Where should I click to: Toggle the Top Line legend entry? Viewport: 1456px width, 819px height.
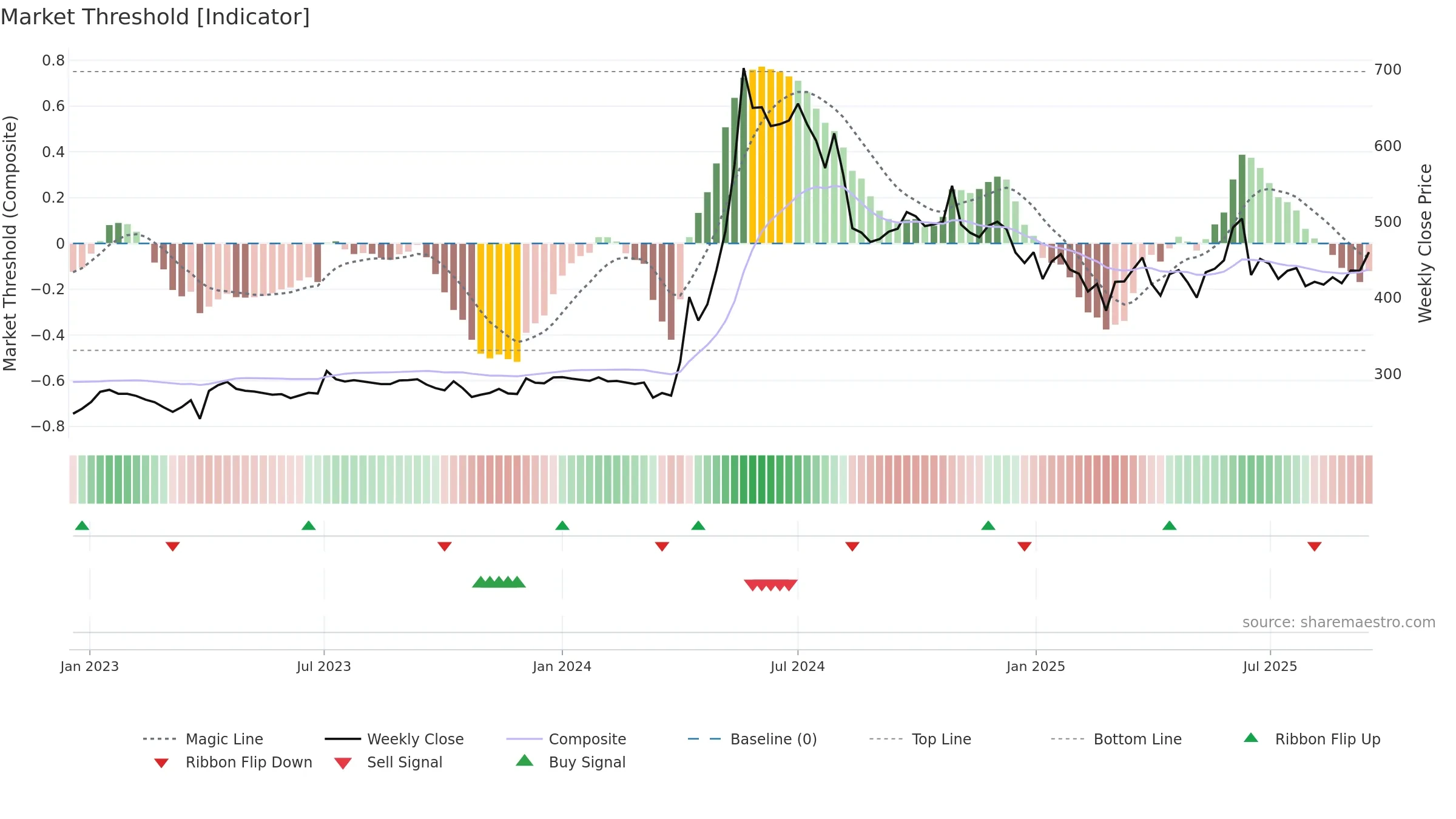pos(920,739)
